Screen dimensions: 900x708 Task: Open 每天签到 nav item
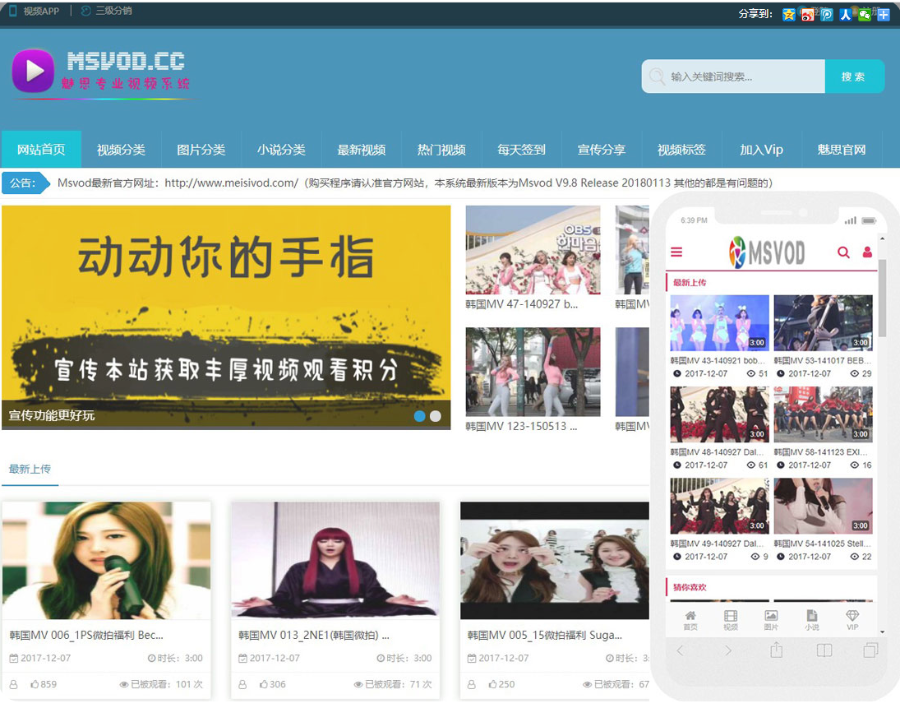521,150
